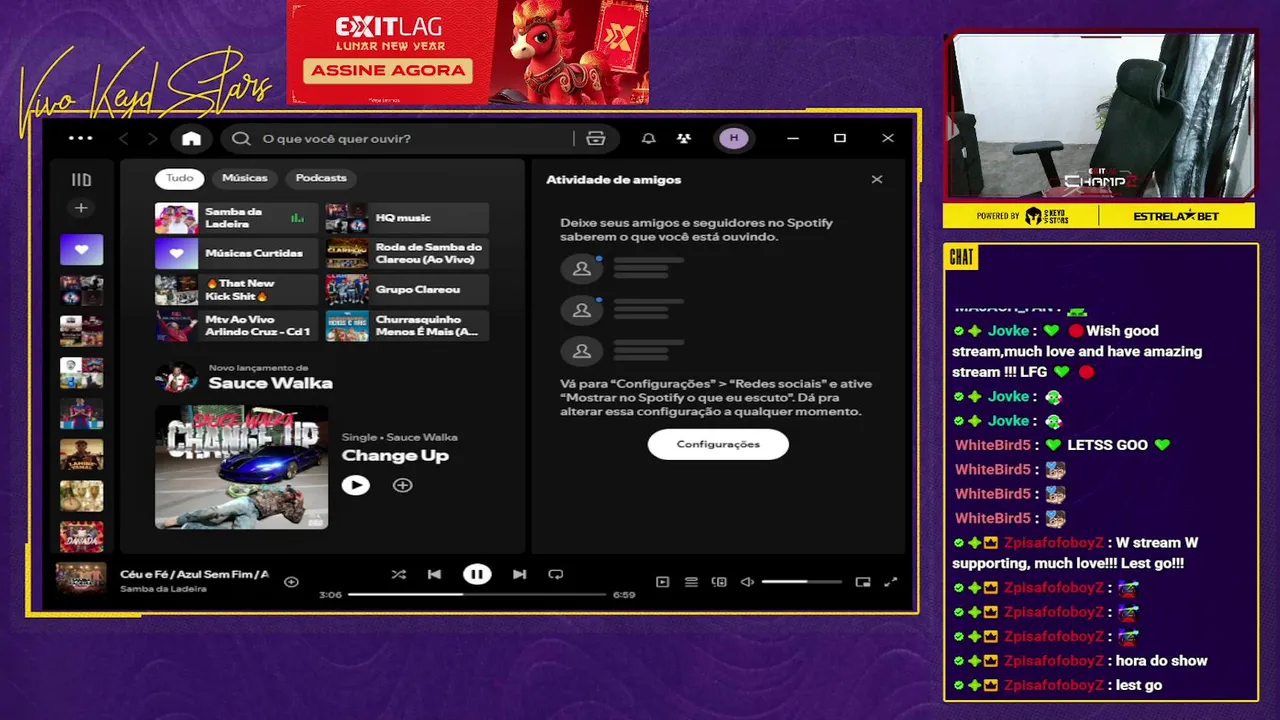Go back with the left arrow

click(124, 139)
